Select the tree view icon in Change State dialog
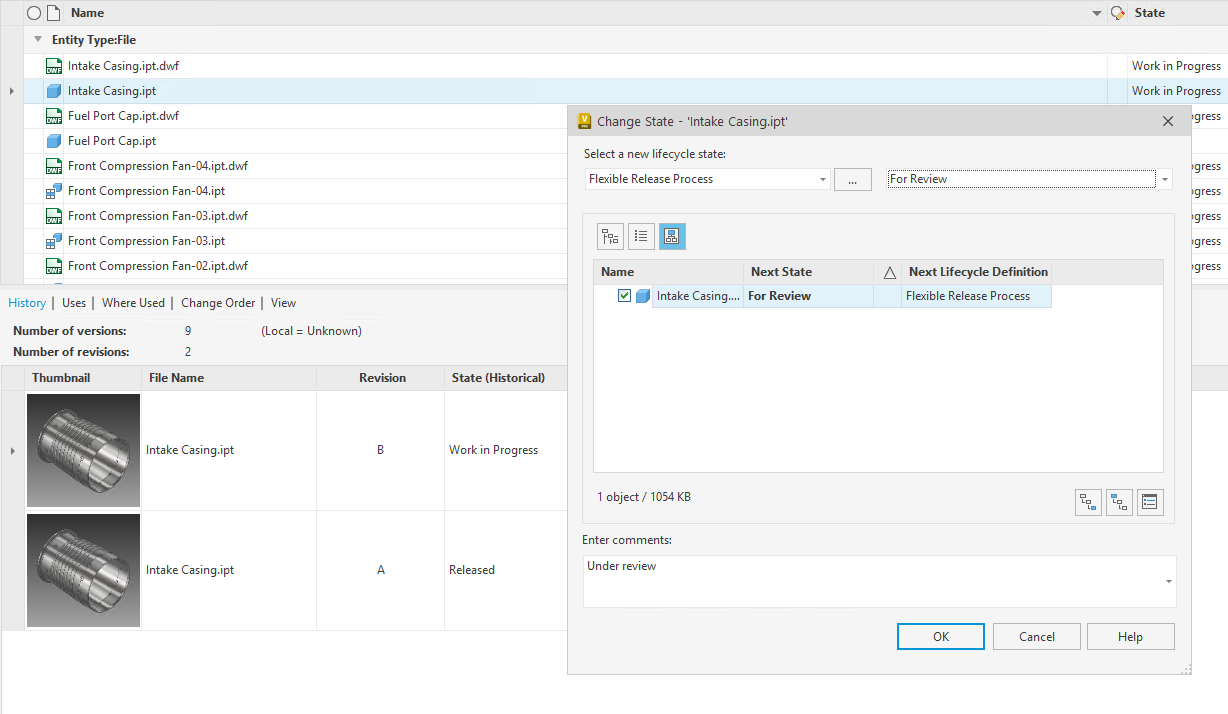1228x714 pixels. coord(610,236)
